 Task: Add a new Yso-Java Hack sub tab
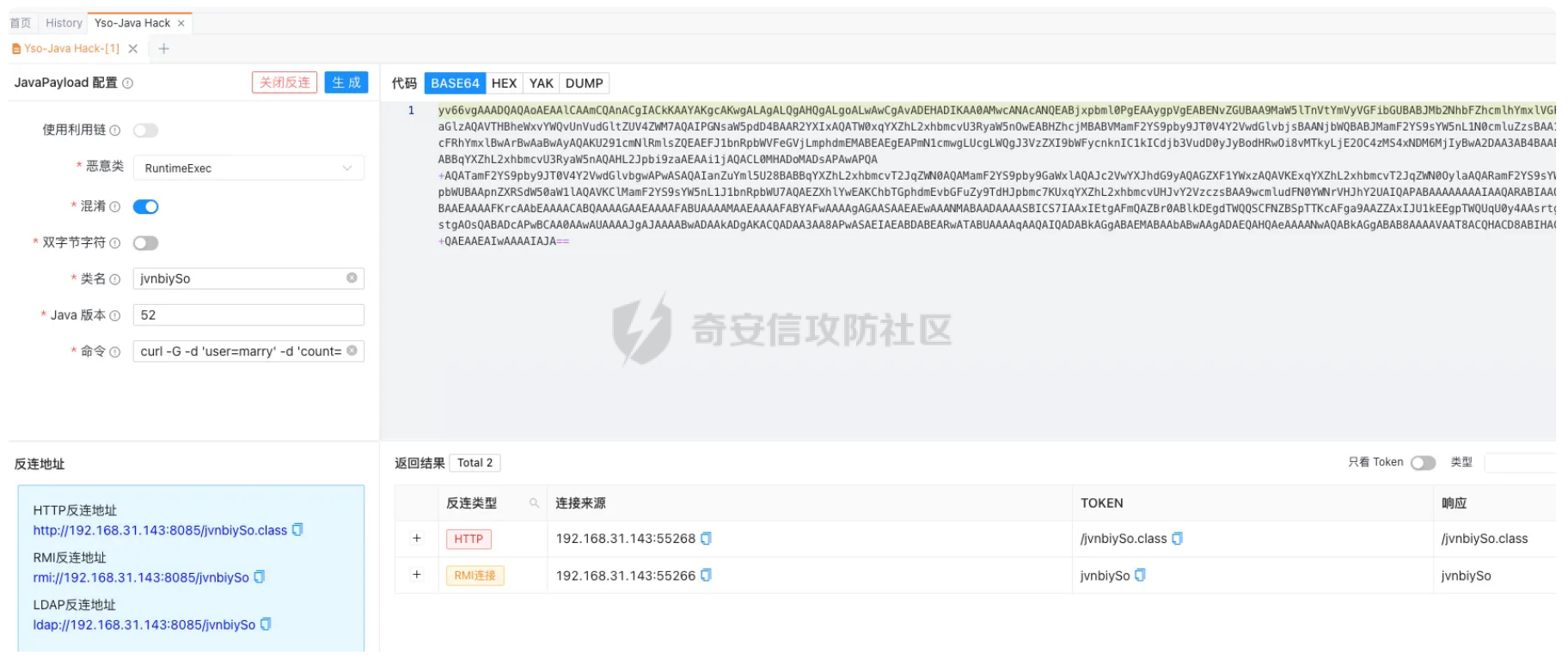tap(163, 49)
